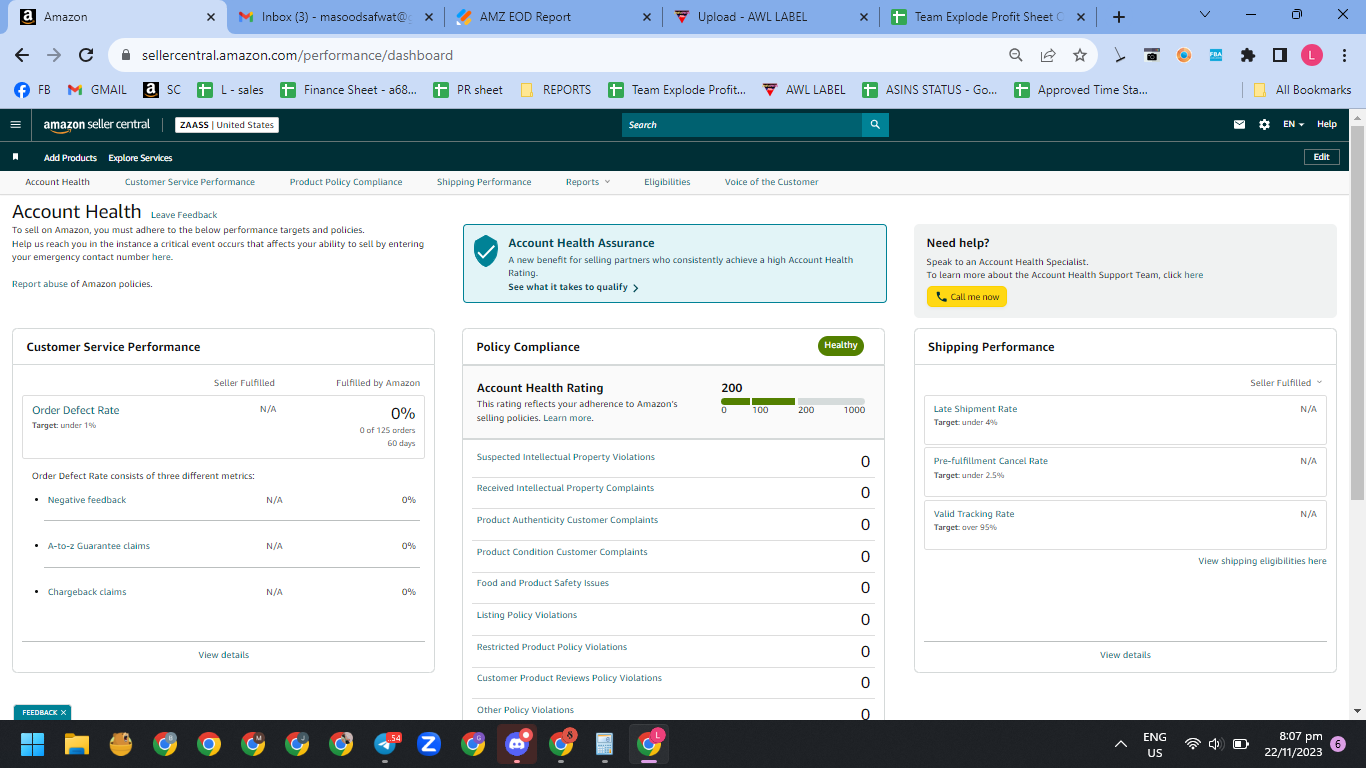Image resolution: width=1366 pixels, height=768 pixels.
Task: Open the Product Policy Compliance menu item
Action: 346,182
